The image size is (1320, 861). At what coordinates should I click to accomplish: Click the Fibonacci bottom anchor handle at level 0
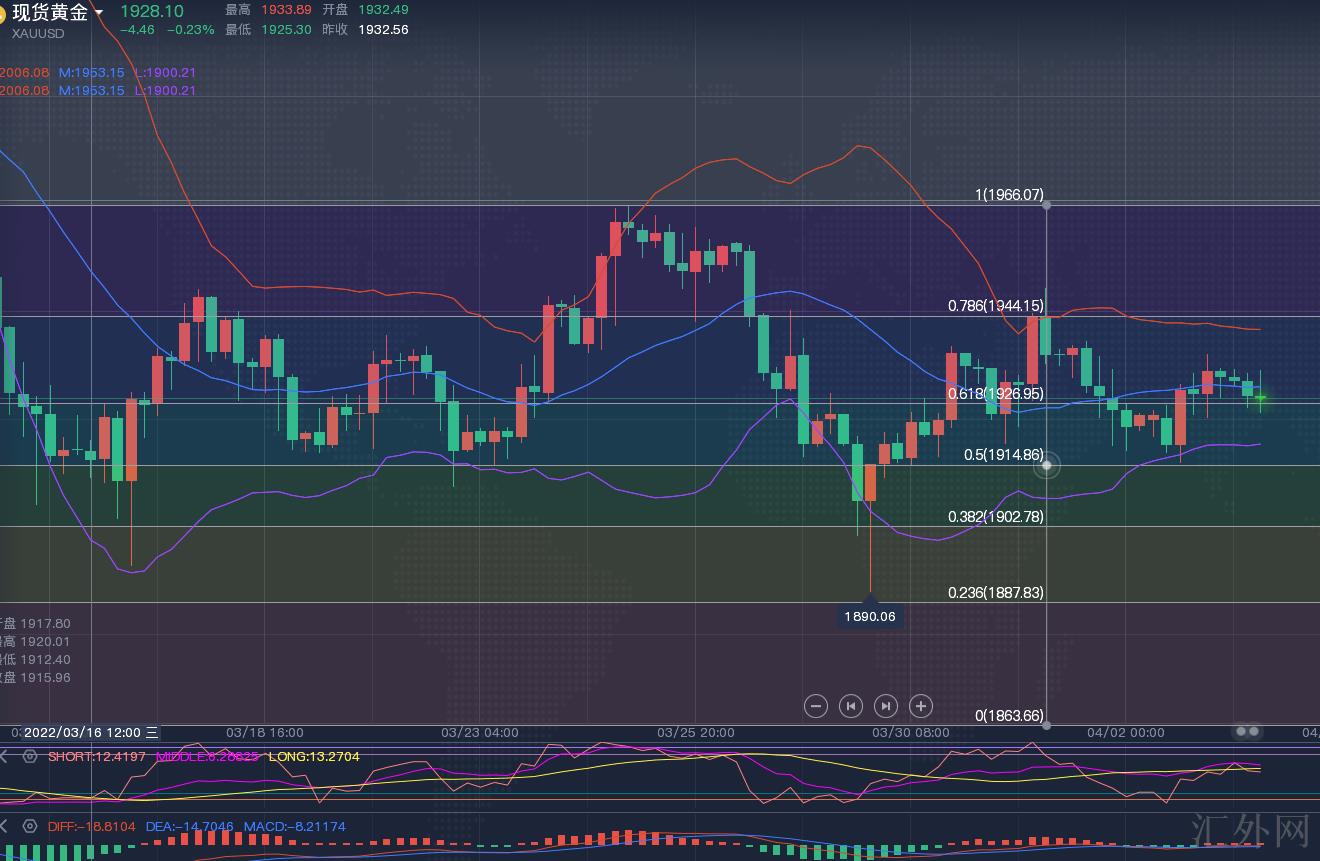coord(1047,725)
